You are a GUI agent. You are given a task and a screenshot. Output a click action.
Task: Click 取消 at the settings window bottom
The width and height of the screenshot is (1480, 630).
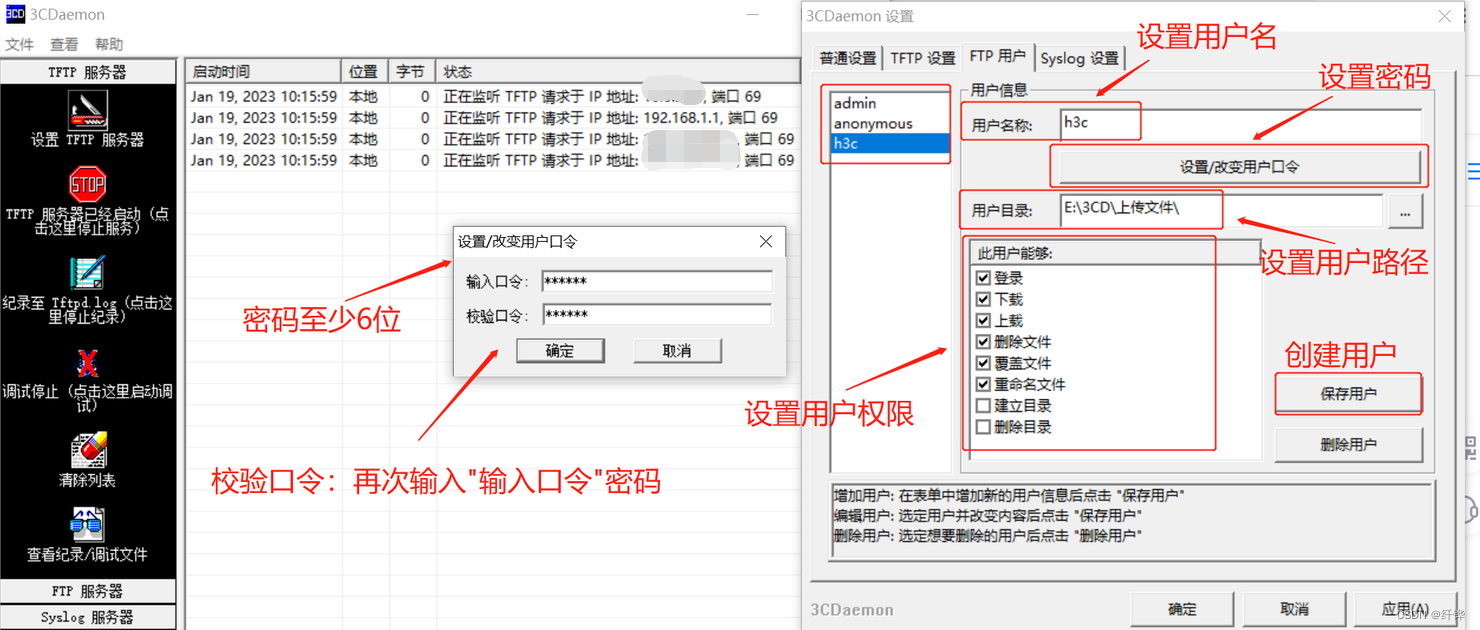1294,609
